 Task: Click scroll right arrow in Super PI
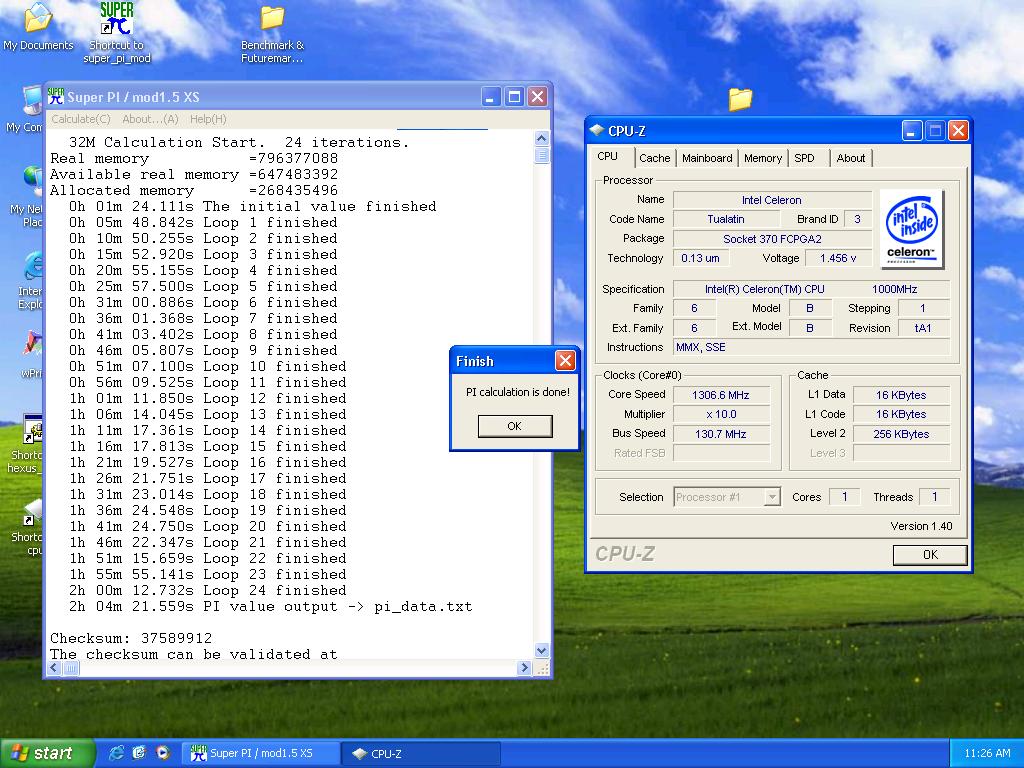pyautogui.click(x=524, y=667)
